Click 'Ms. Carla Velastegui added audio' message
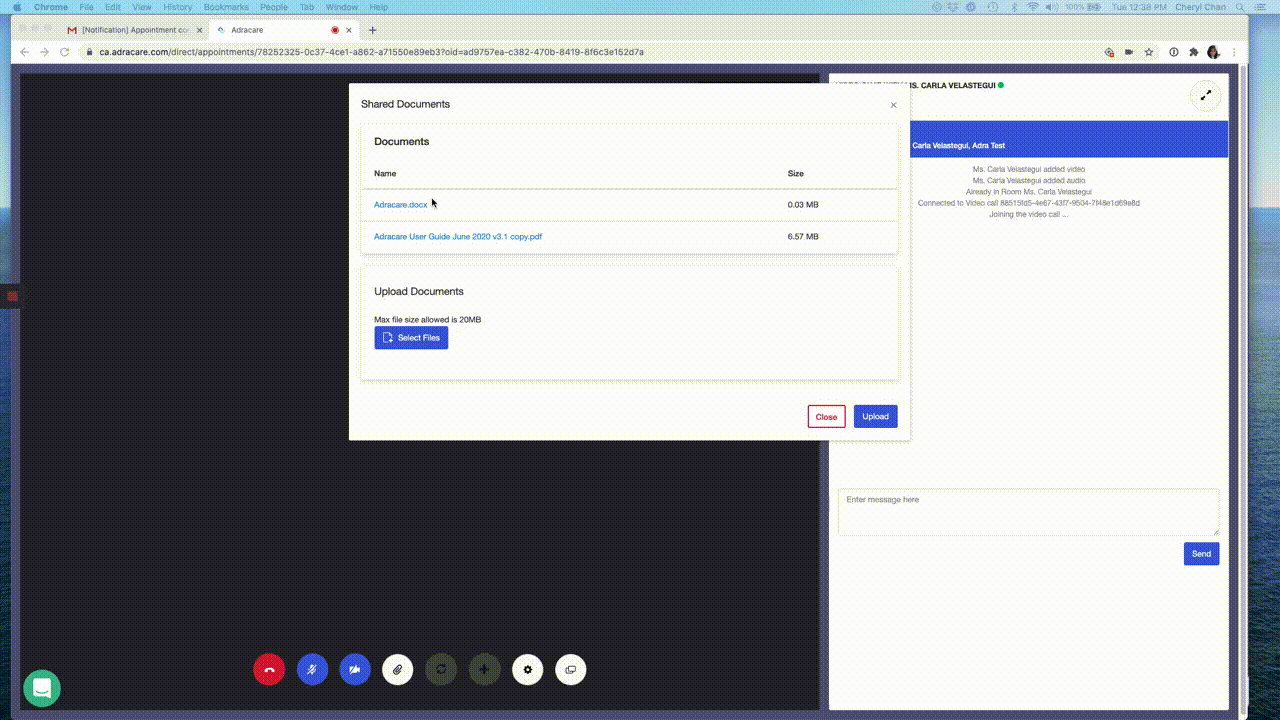Image resolution: width=1280 pixels, height=720 pixels. click(1028, 181)
